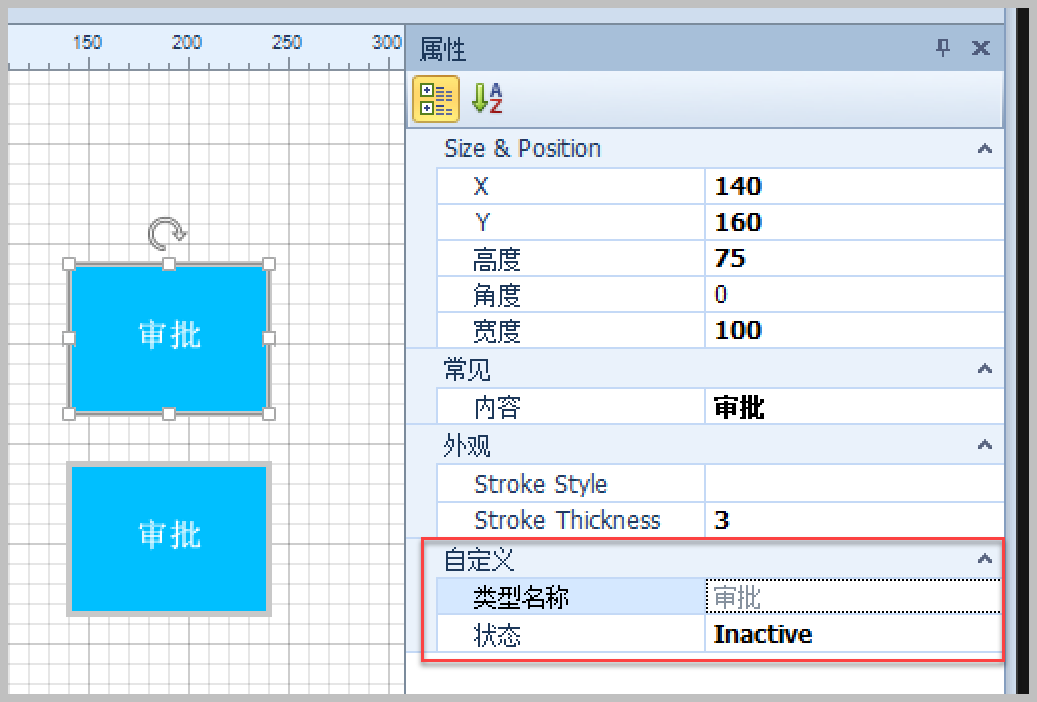Edit the 高度 value 75

[x=854, y=258]
